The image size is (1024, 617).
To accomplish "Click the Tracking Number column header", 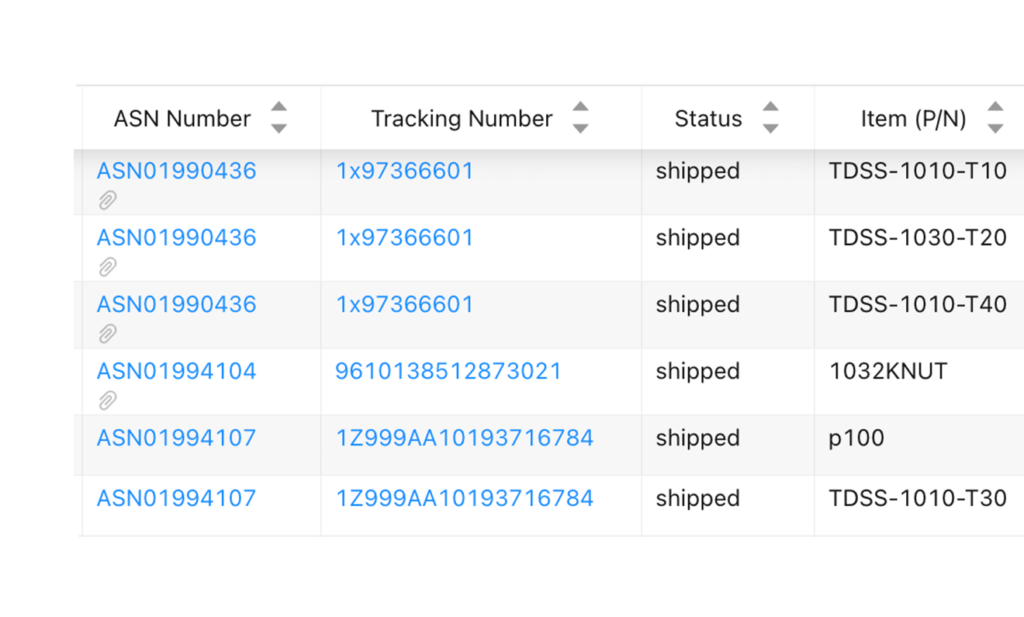I will pos(461,119).
